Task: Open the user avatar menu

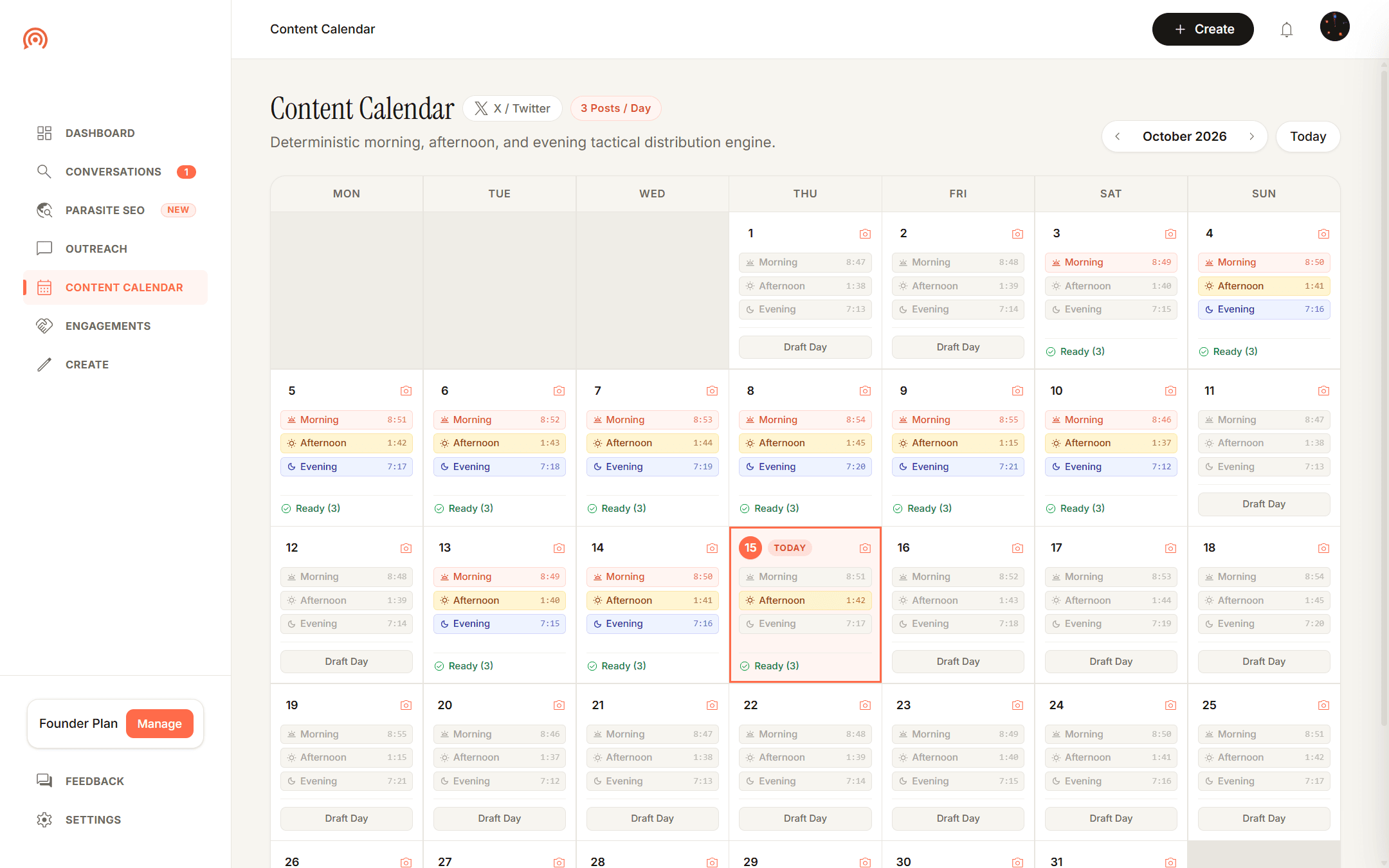Action: point(1335,27)
